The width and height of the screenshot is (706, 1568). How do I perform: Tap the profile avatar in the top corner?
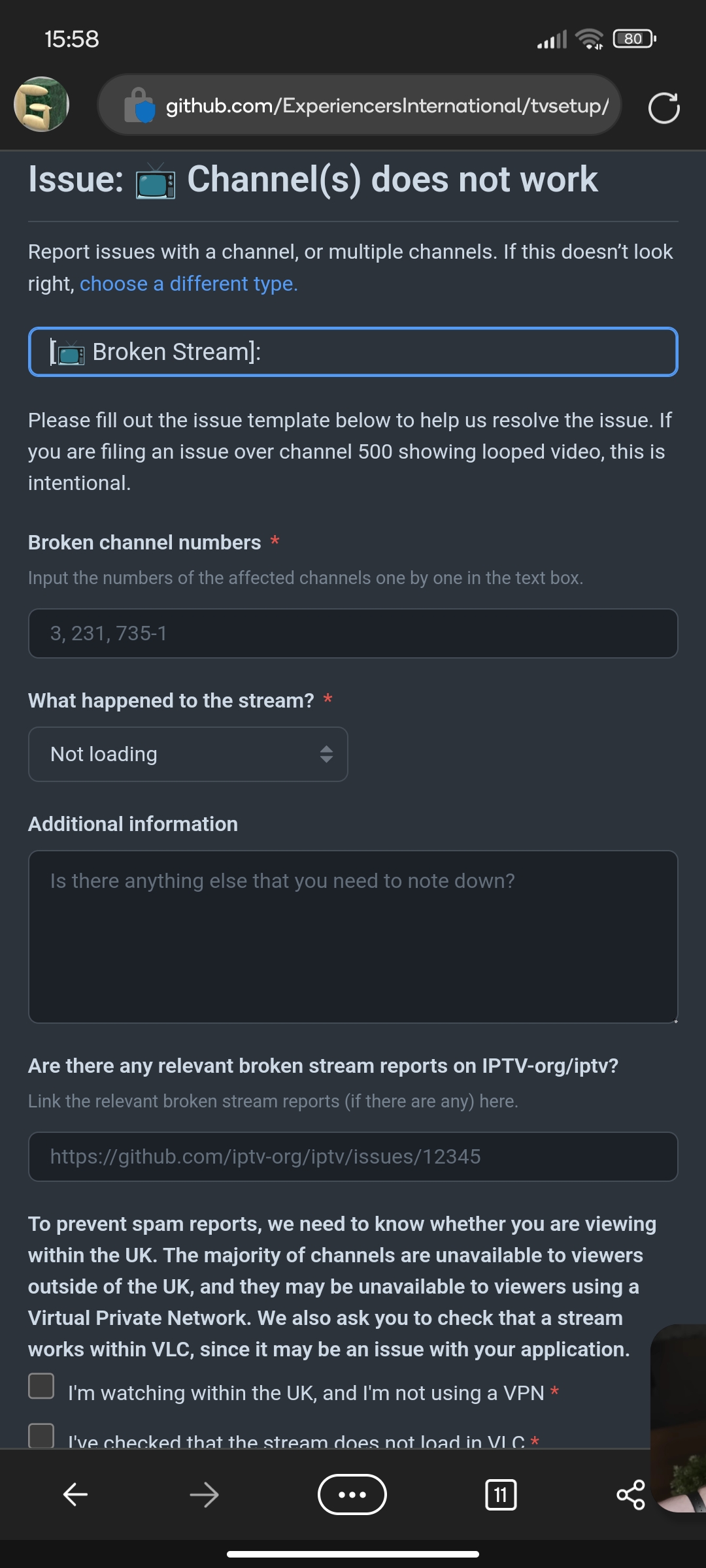(x=41, y=105)
